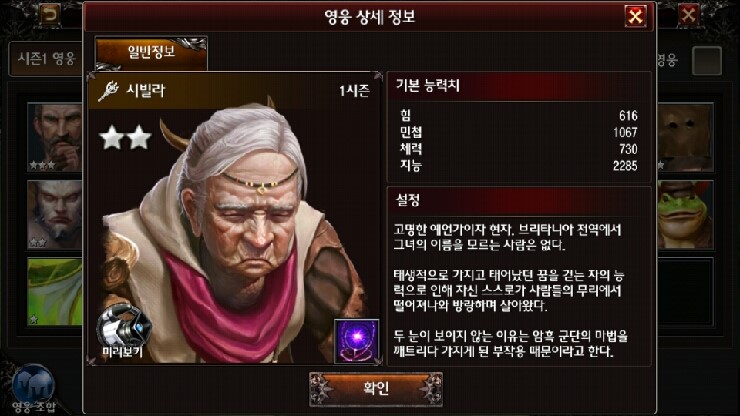Click the staff weapon icon beside 시빌라
Screen dimensions: 740x416
108,90
